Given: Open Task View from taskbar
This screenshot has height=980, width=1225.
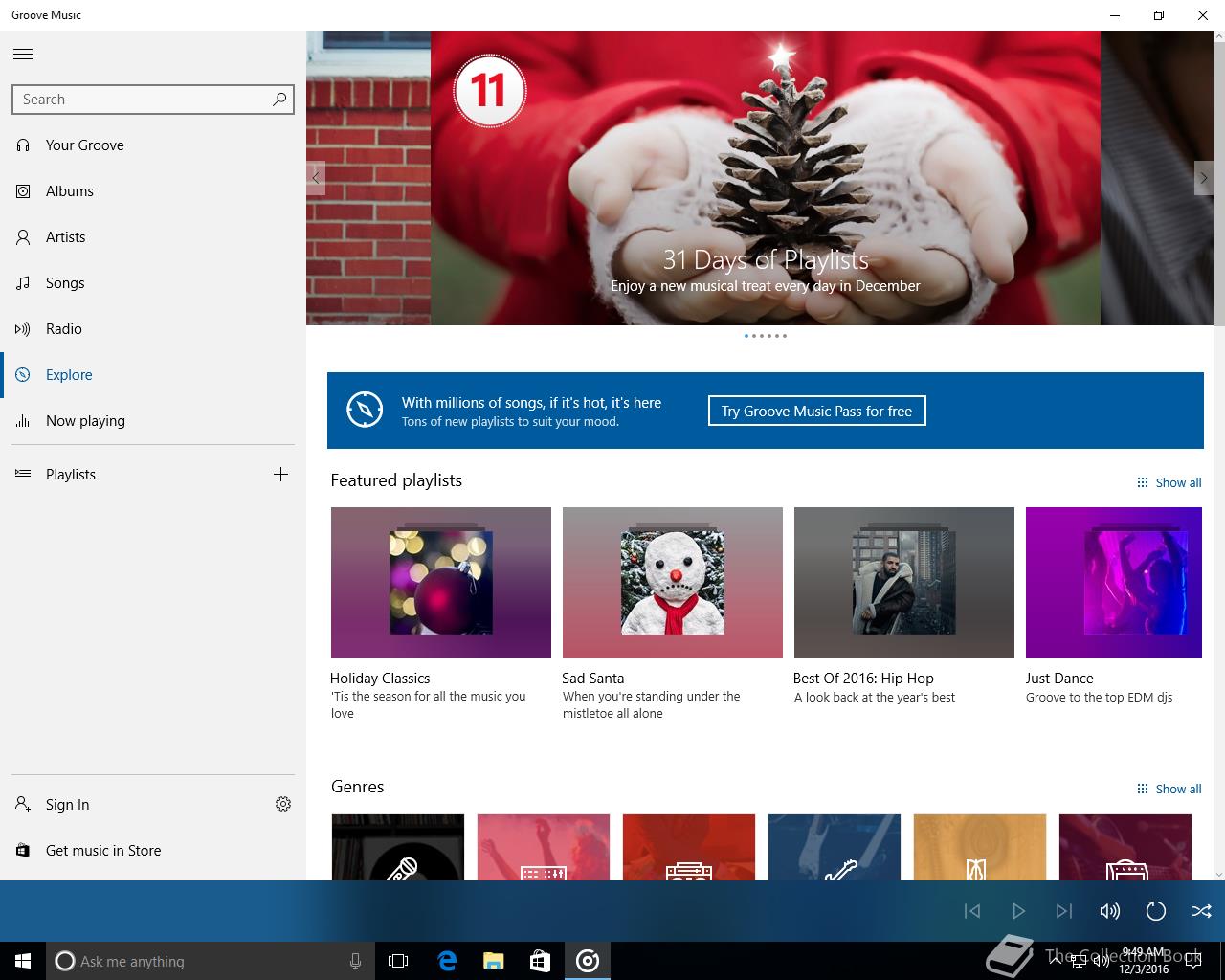Looking at the screenshot, I should coord(398,961).
